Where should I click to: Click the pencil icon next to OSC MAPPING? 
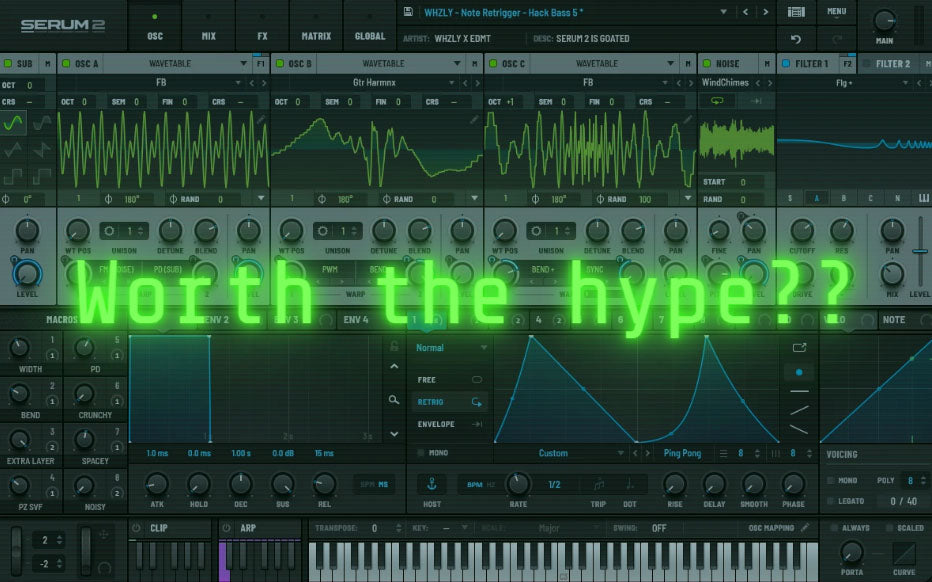[805, 527]
